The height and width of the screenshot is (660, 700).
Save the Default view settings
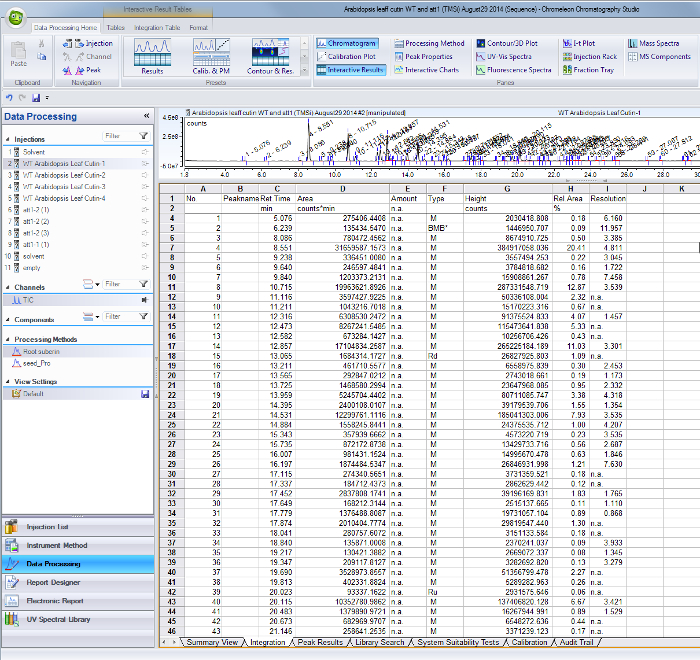tap(147, 394)
